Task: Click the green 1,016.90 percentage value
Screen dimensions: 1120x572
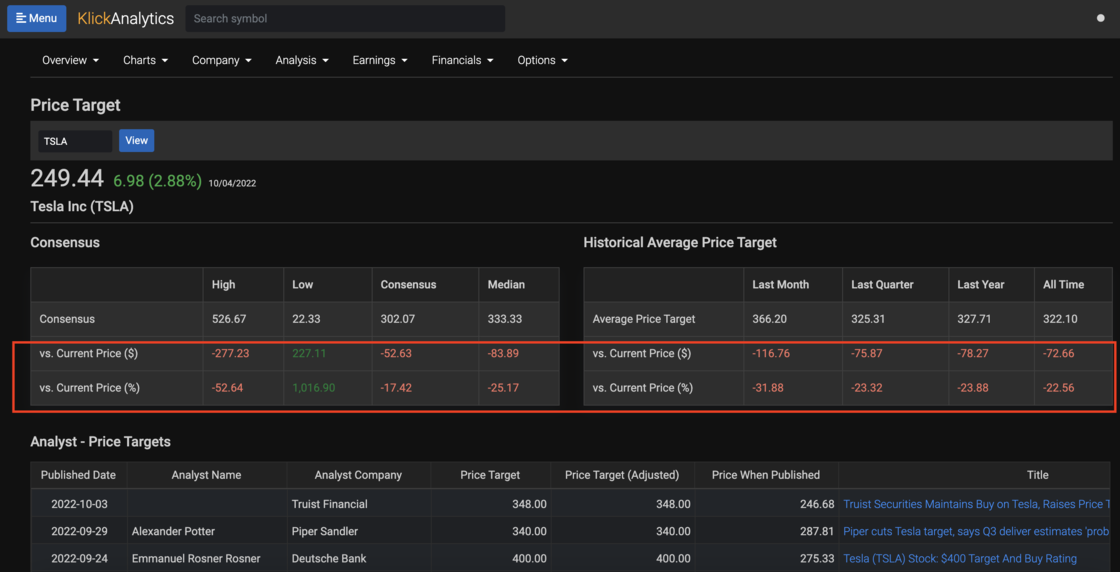Action: tap(314, 388)
